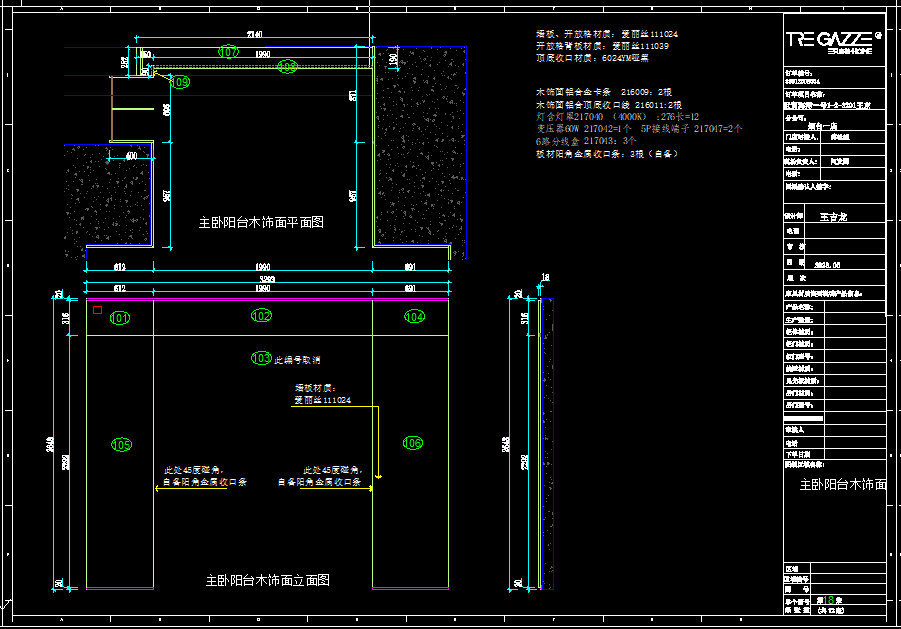Select the note "木饰面铝合顶底收口线 216011:2根"

tap(609, 105)
